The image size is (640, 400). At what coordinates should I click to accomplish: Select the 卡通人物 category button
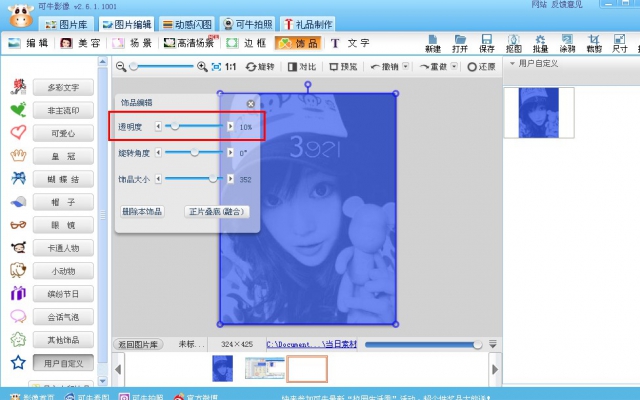point(63,248)
